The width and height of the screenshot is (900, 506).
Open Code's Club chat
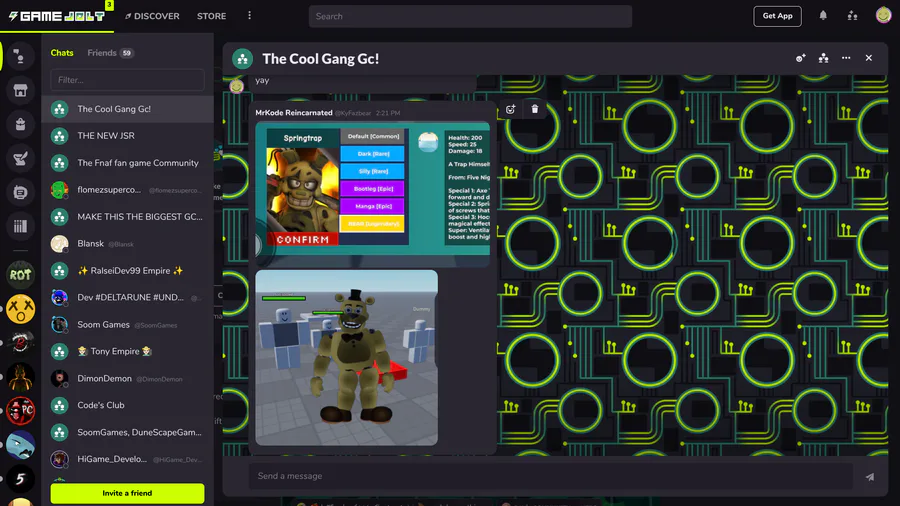click(127, 405)
